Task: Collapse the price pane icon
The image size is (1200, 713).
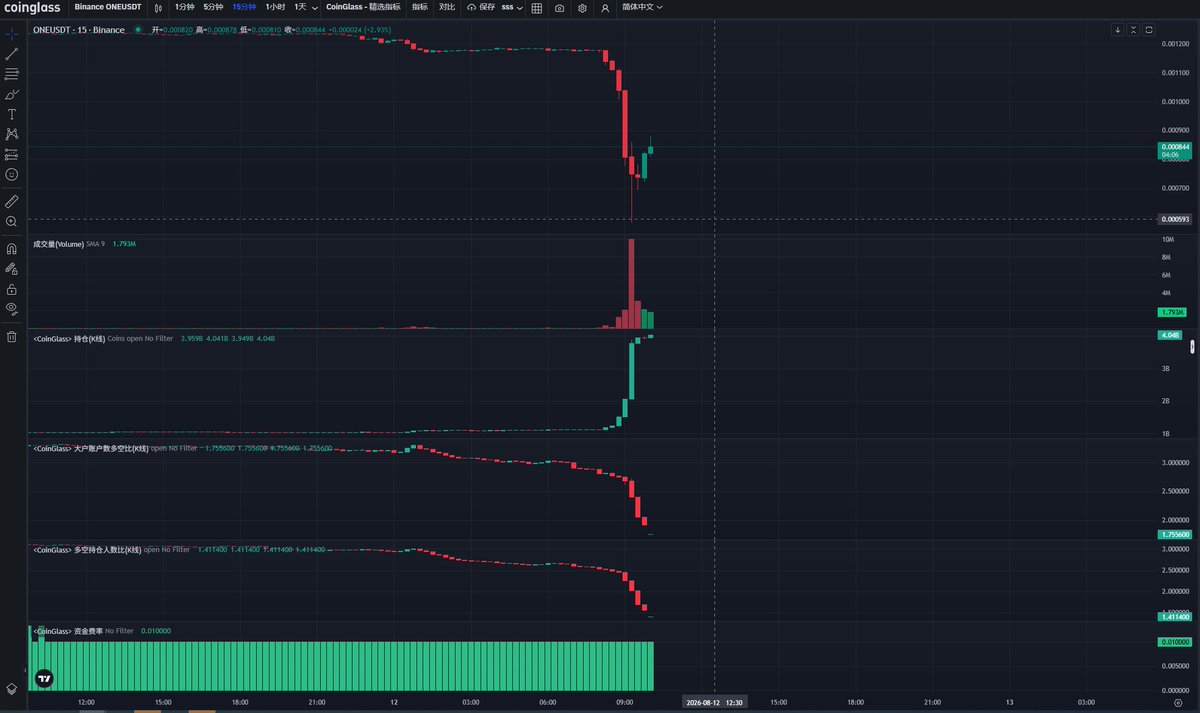Action: (x=1134, y=30)
